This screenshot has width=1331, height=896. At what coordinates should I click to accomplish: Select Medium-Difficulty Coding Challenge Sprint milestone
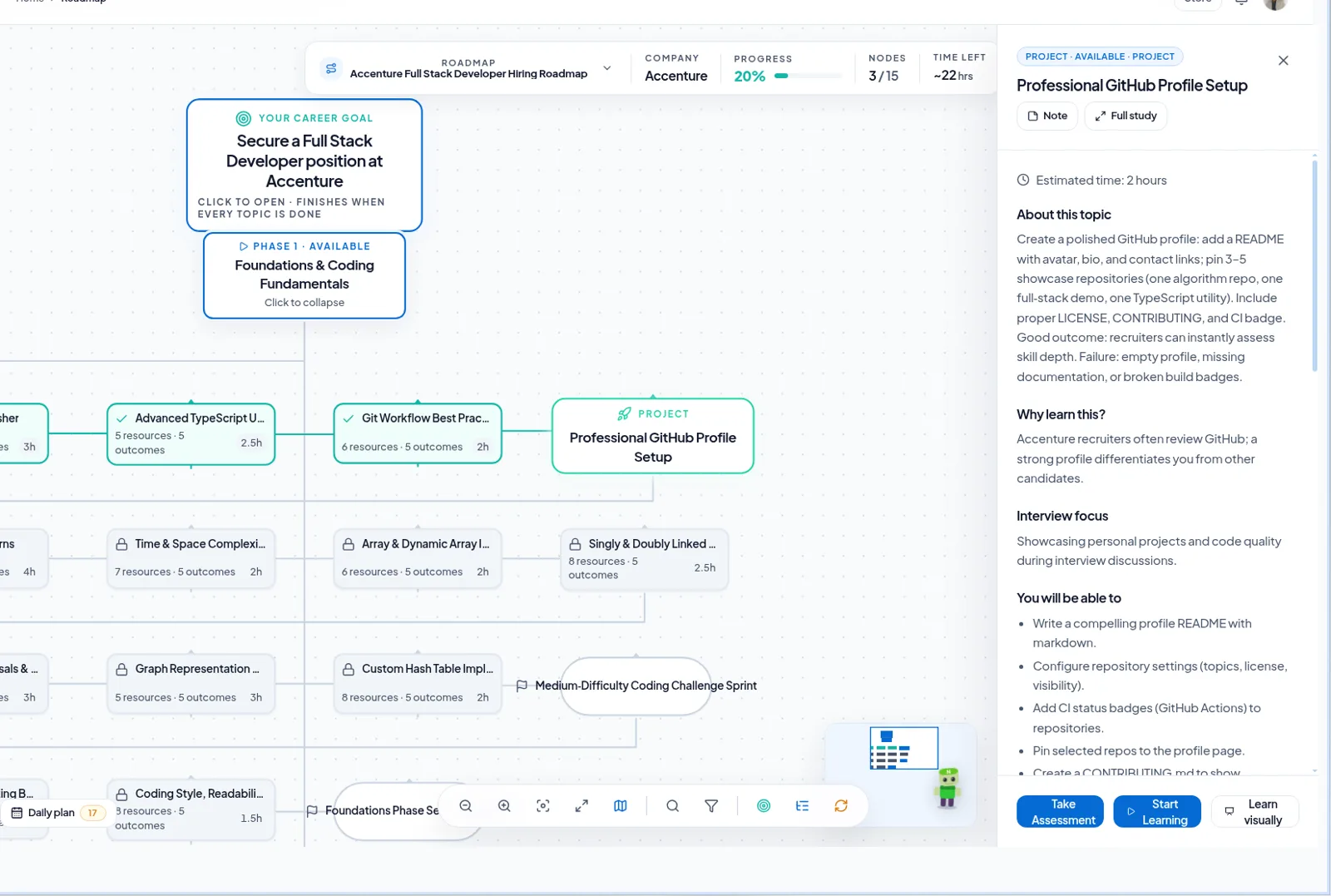(x=636, y=686)
